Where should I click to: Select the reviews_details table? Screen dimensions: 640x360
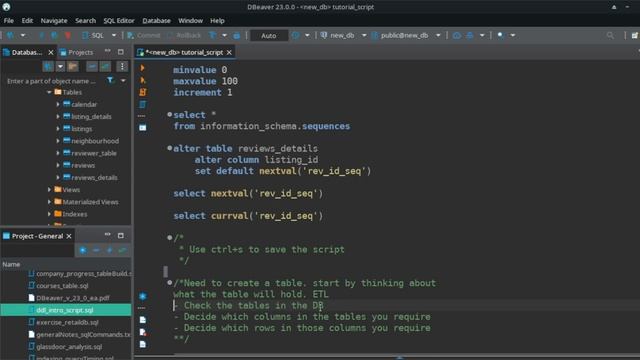click(90, 178)
